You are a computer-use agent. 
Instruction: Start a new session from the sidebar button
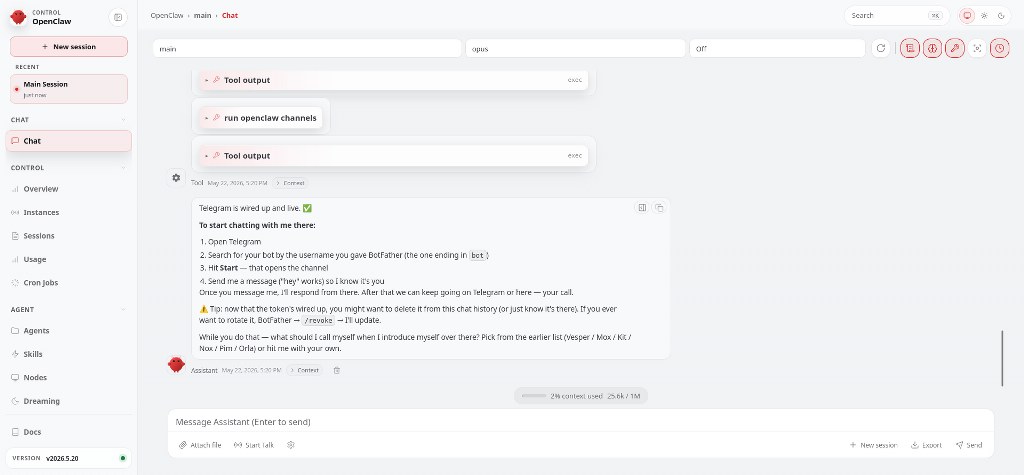click(69, 46)
